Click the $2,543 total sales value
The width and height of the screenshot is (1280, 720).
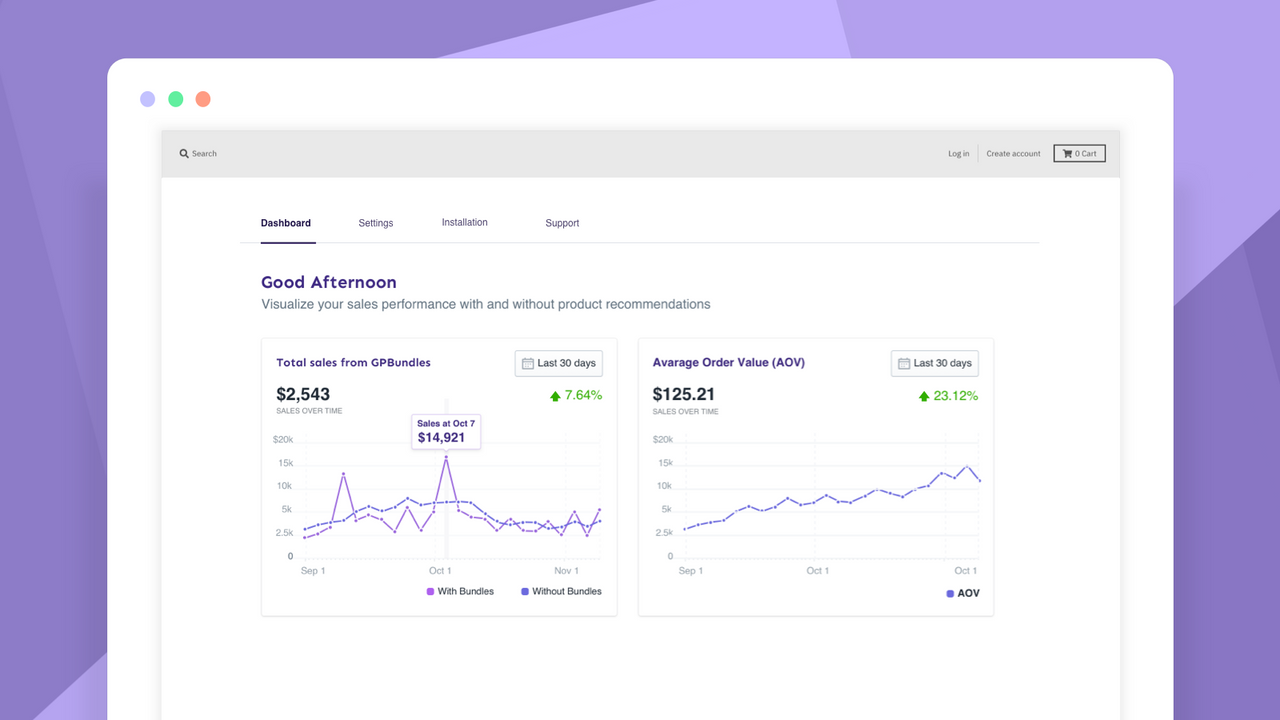point(303,394)
